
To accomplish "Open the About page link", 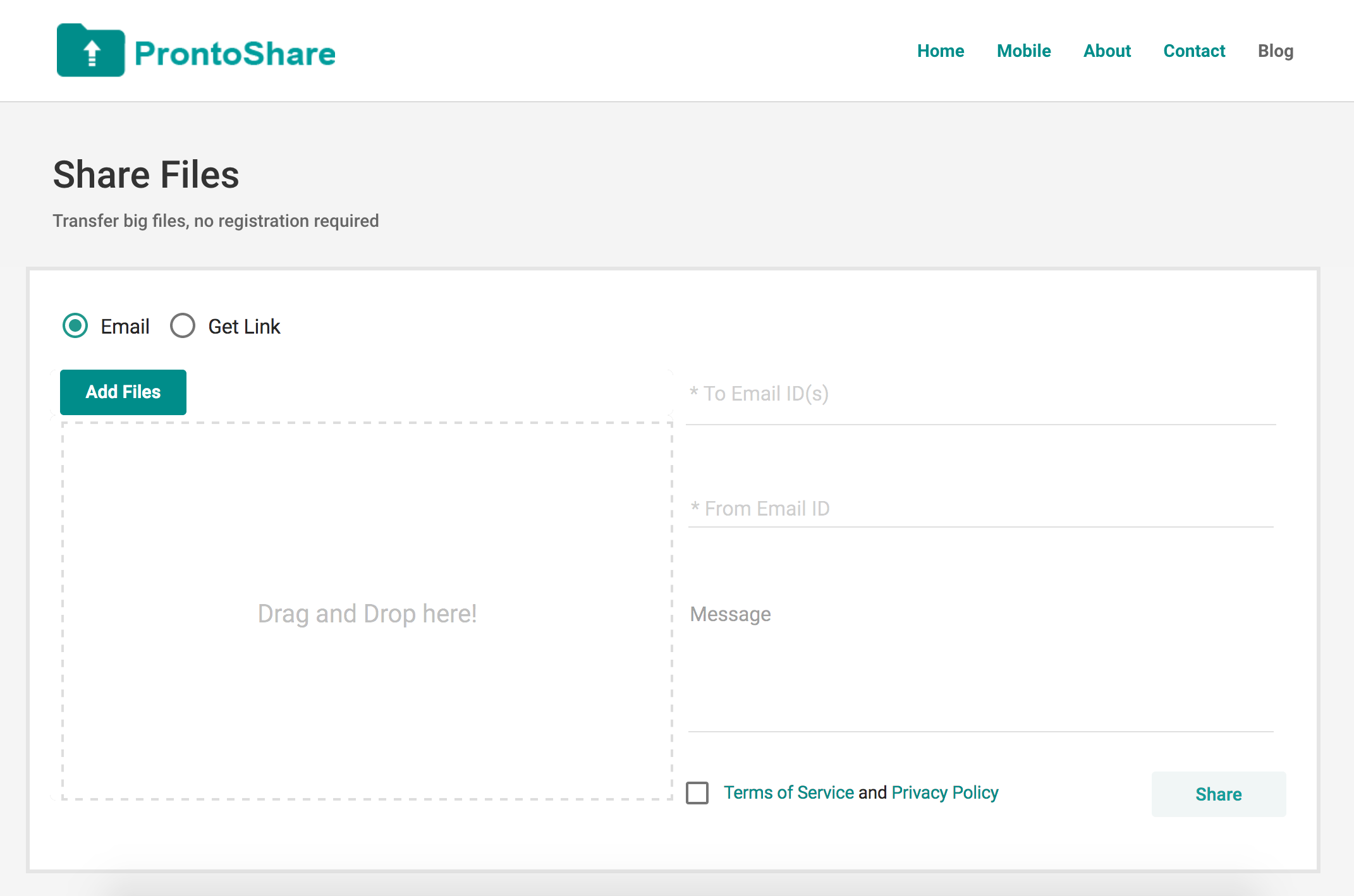I will tap(1107, 51).
